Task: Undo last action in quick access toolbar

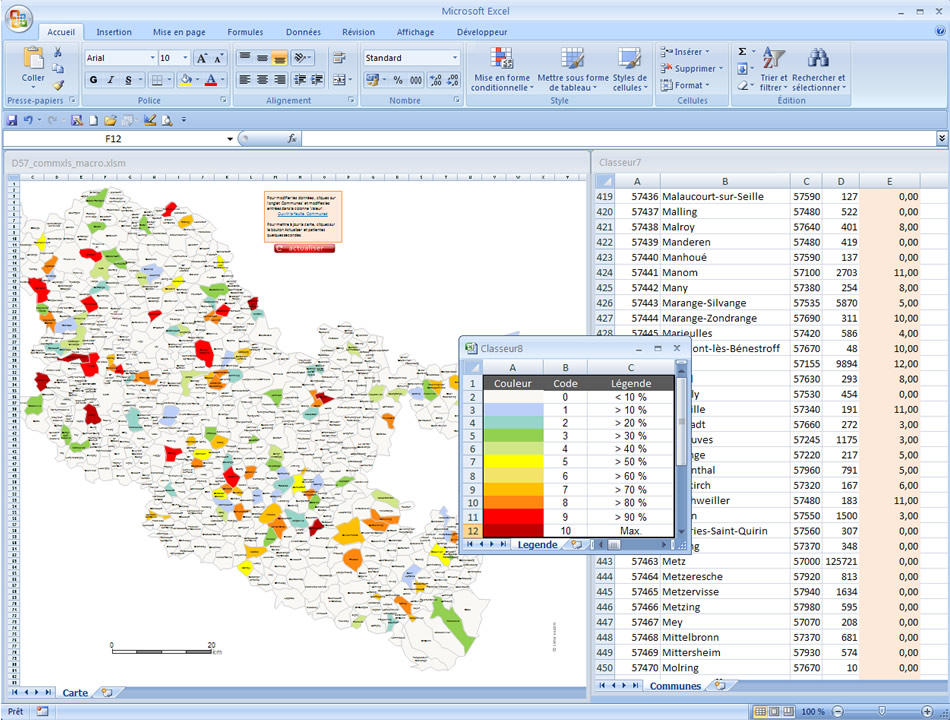Action: 28,120
